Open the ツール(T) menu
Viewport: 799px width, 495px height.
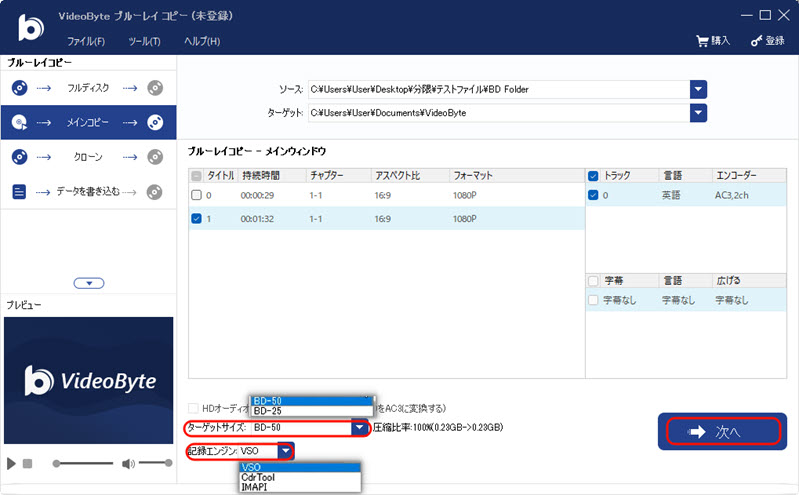coord(144,41)
